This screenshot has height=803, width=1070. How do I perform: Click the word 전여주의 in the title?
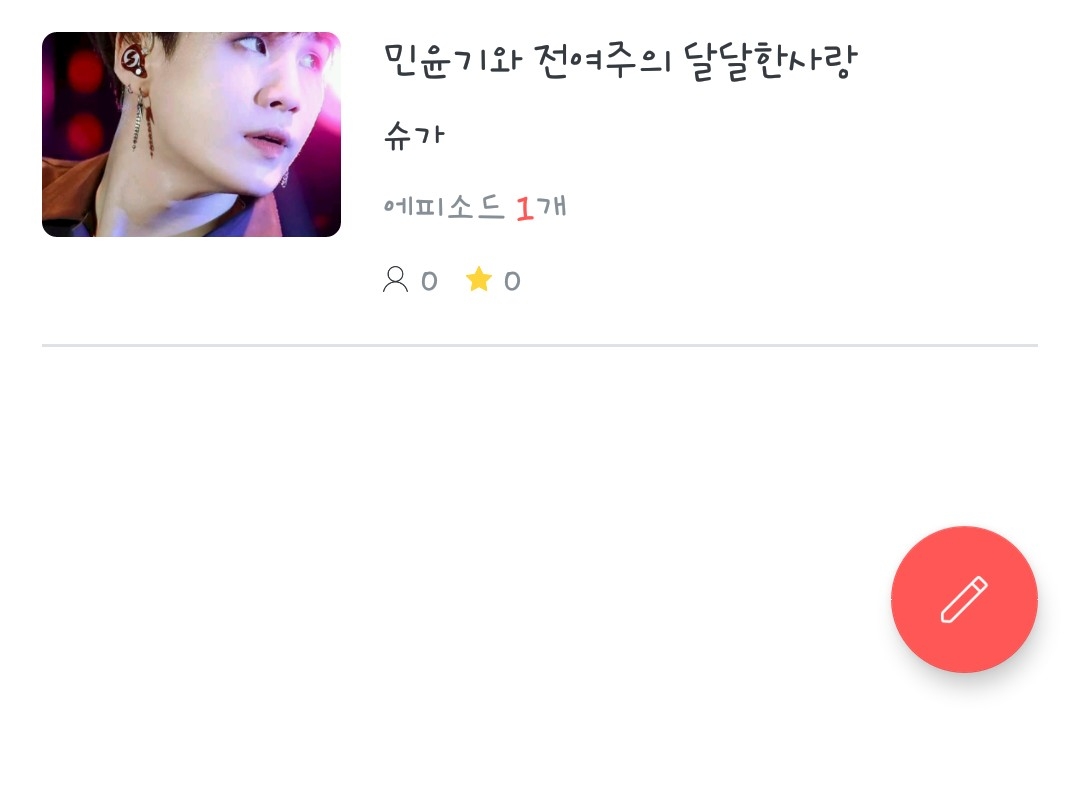(x=604, y=61)
